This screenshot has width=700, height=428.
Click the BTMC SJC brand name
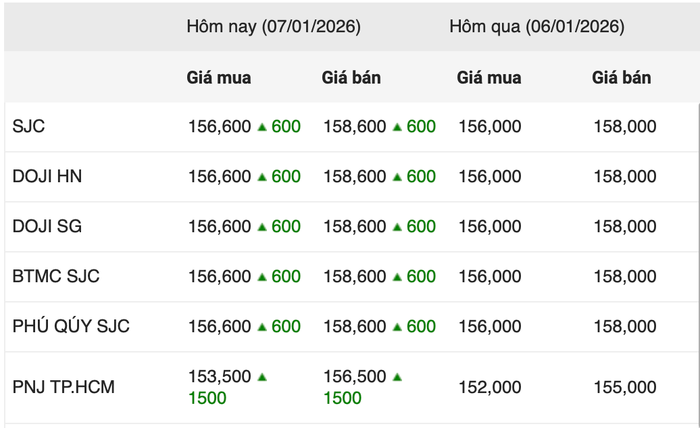(x=56, y=277)
